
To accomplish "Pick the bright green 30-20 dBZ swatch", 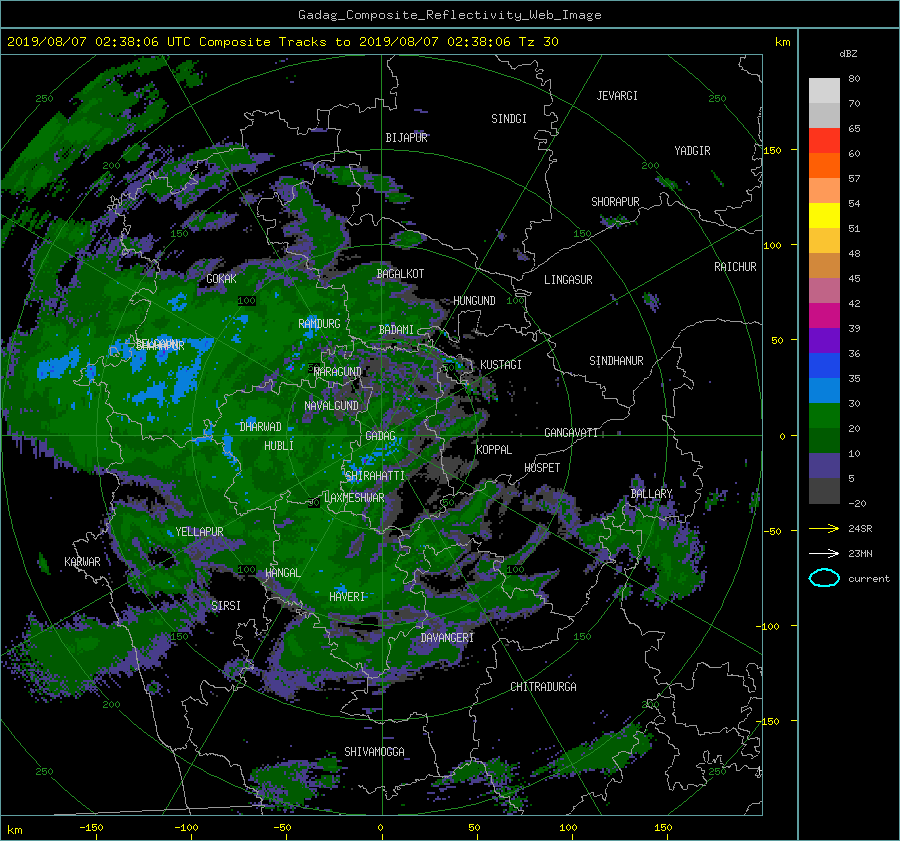I will click(824, 416).
